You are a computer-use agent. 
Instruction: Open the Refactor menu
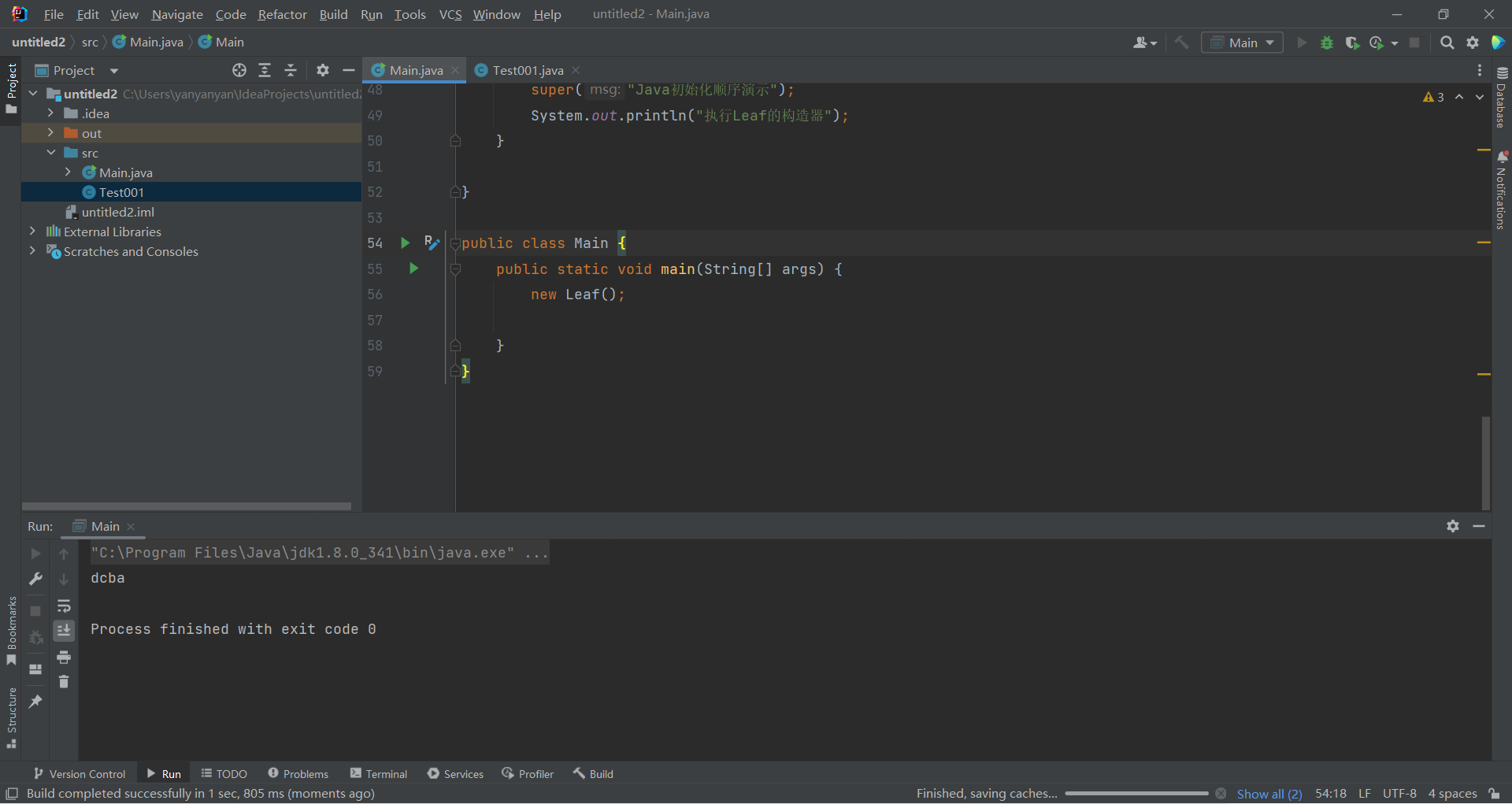click(282, 14)
